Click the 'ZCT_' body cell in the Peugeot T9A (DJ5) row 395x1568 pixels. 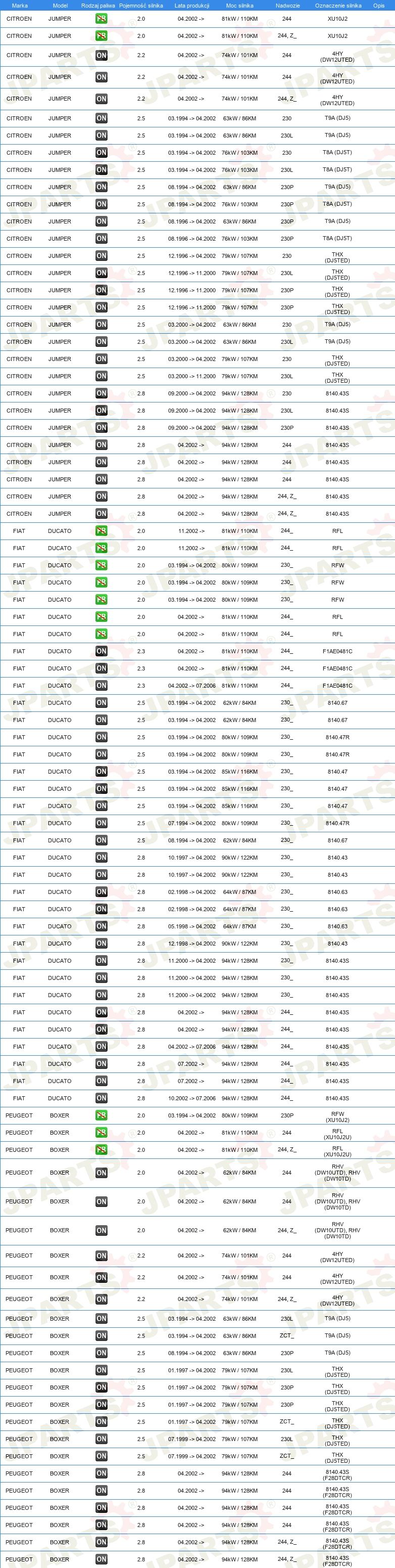[287, 1335]
